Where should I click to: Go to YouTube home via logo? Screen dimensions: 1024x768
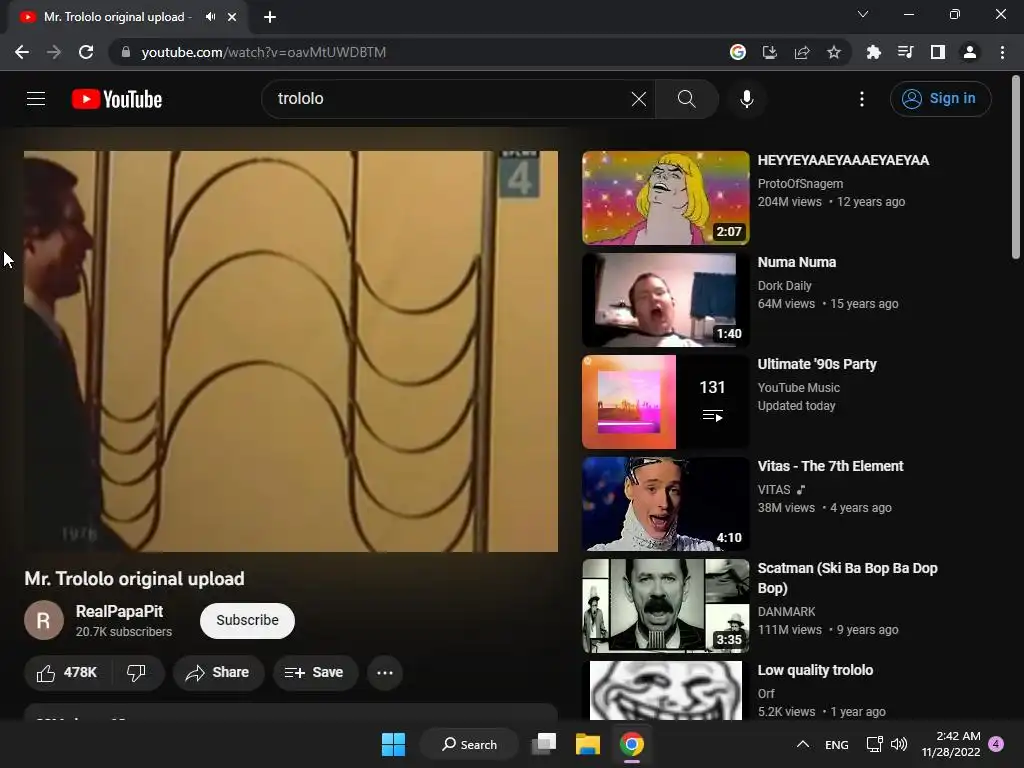(x=117, y=99)
